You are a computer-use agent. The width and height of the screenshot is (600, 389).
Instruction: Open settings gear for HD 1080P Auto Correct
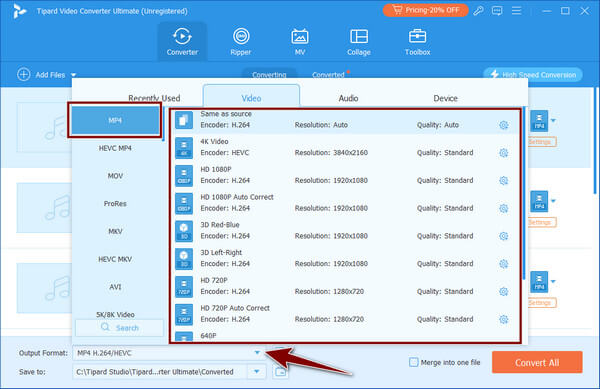pos(504,208)
